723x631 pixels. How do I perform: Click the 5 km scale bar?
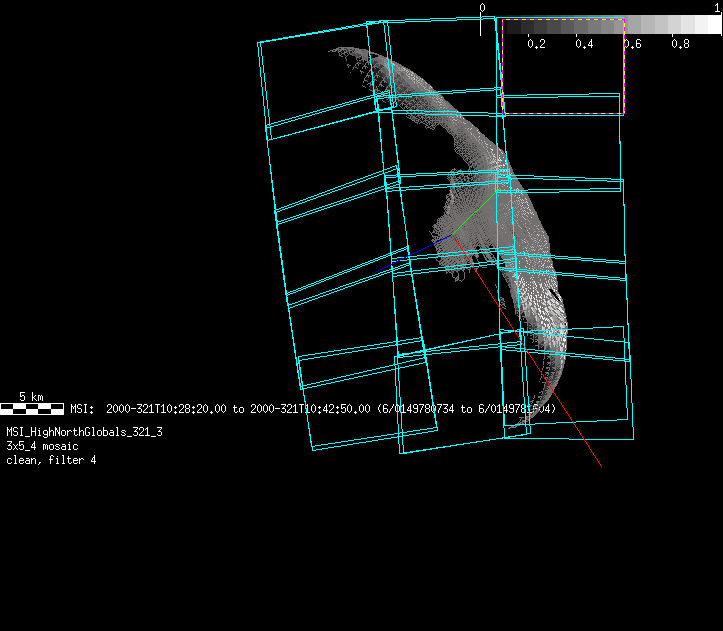[x=32, y=408]
